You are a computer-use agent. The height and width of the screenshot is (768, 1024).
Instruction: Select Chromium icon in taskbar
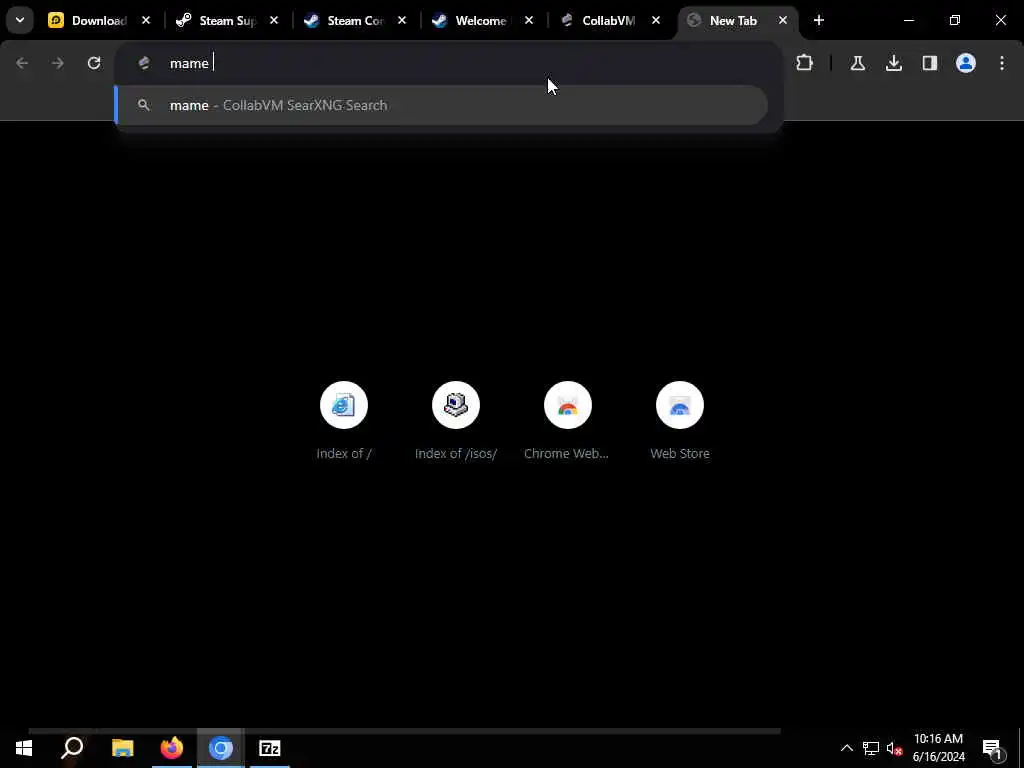point(221,748)
